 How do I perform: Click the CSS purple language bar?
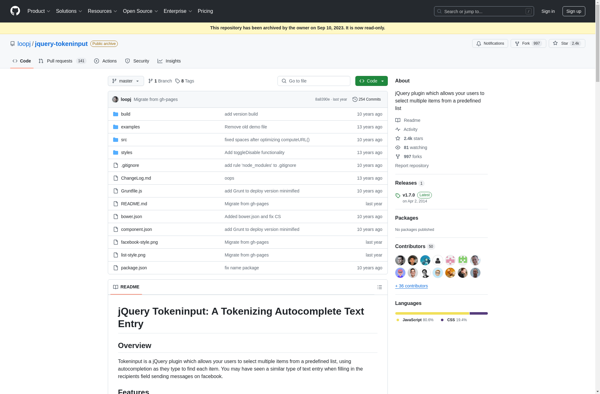click(x=479, y=313)
